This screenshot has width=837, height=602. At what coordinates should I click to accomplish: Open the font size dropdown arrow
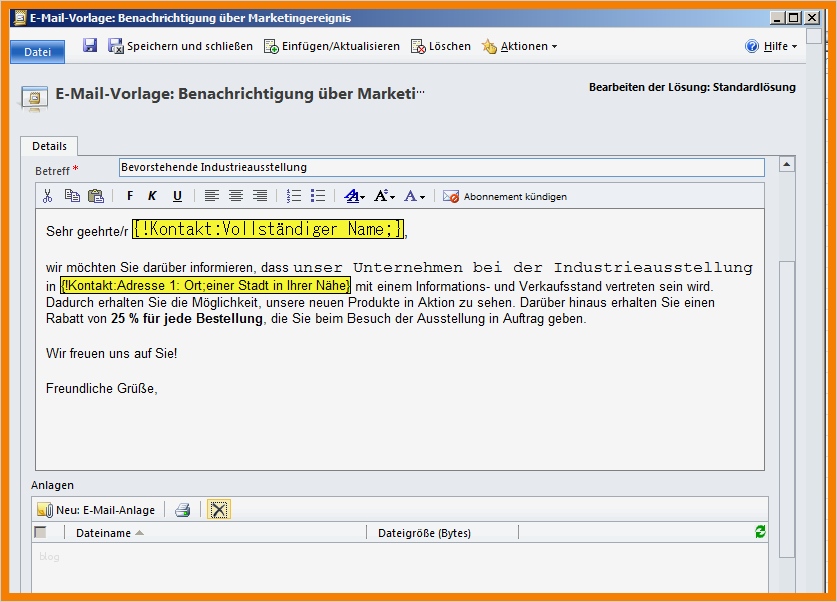391,195
